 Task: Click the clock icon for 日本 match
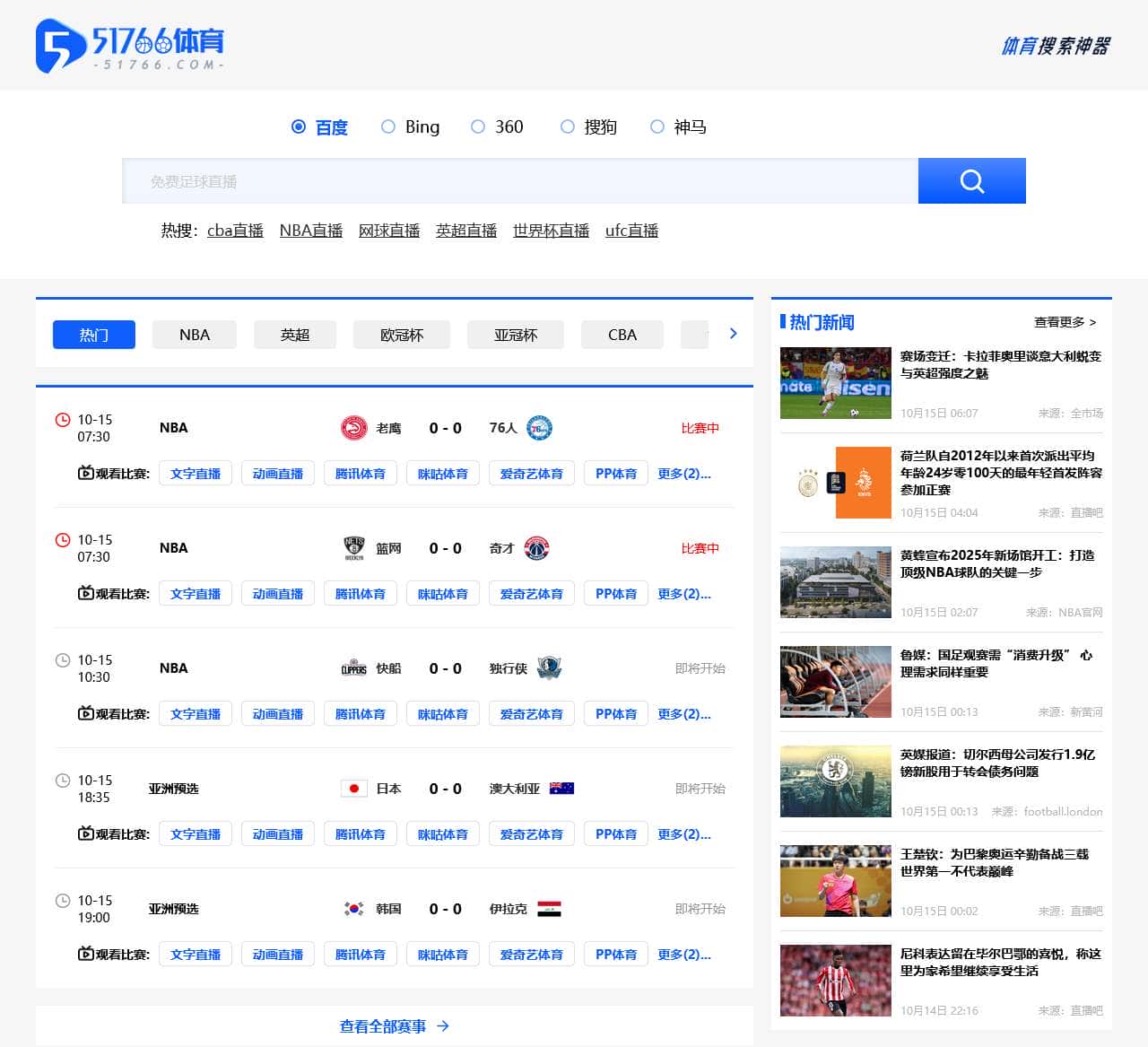click(63, 781)
